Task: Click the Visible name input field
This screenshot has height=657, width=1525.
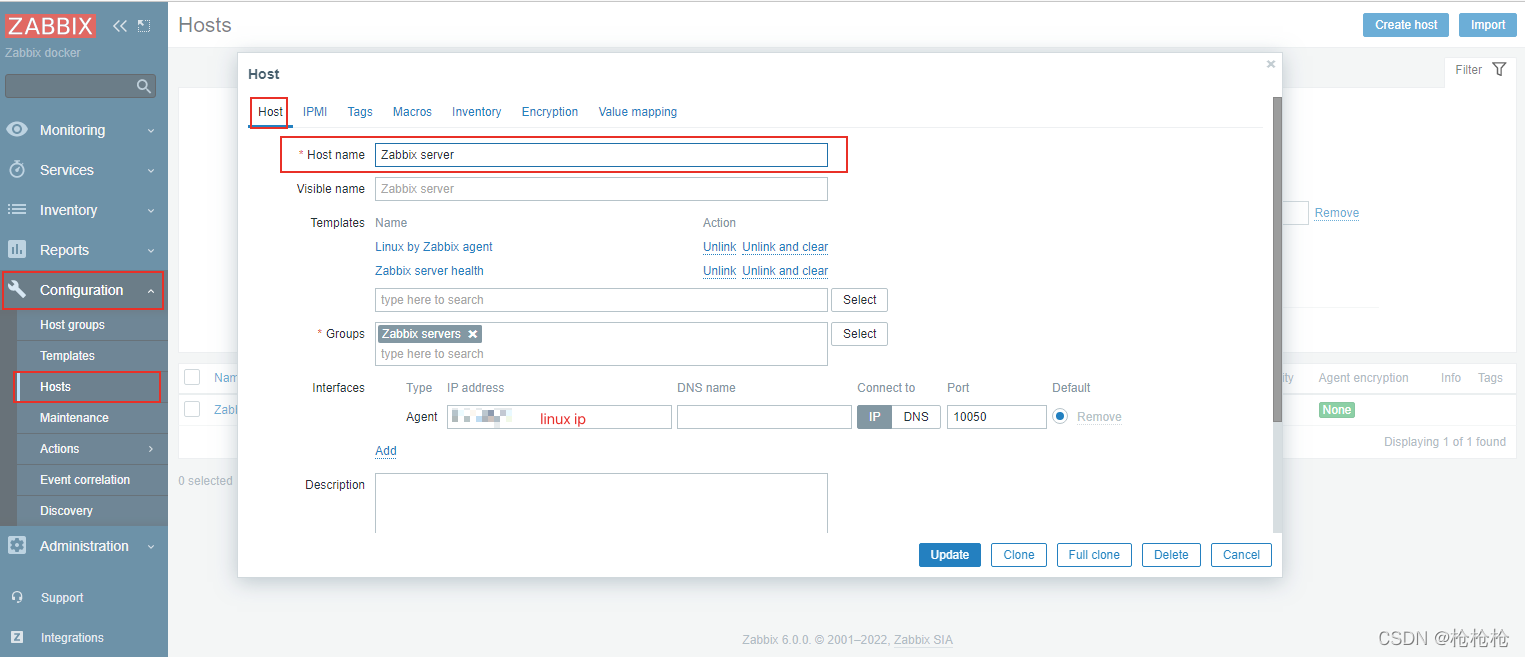Action: click(x=601, y=189)
